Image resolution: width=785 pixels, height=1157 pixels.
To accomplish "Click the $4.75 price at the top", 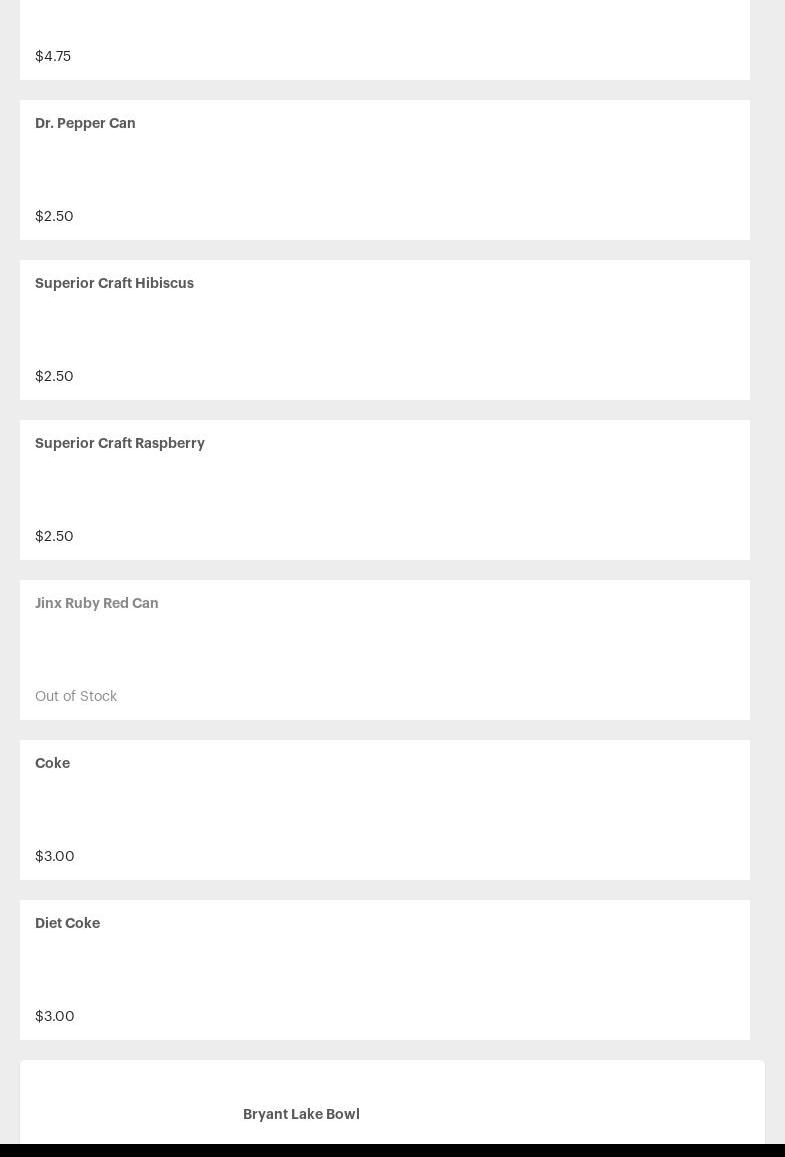I will (53, 56).
